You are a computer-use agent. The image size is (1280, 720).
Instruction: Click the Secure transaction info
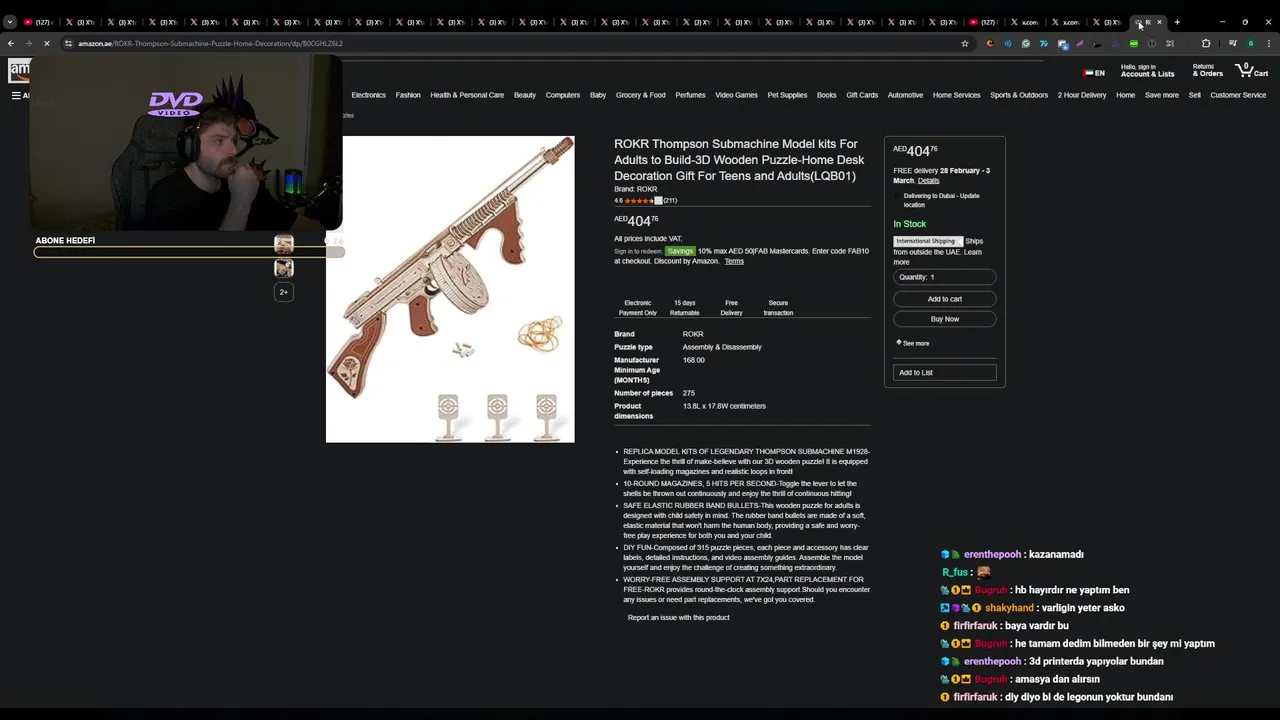pyautogui.click(x=778, y=307)
